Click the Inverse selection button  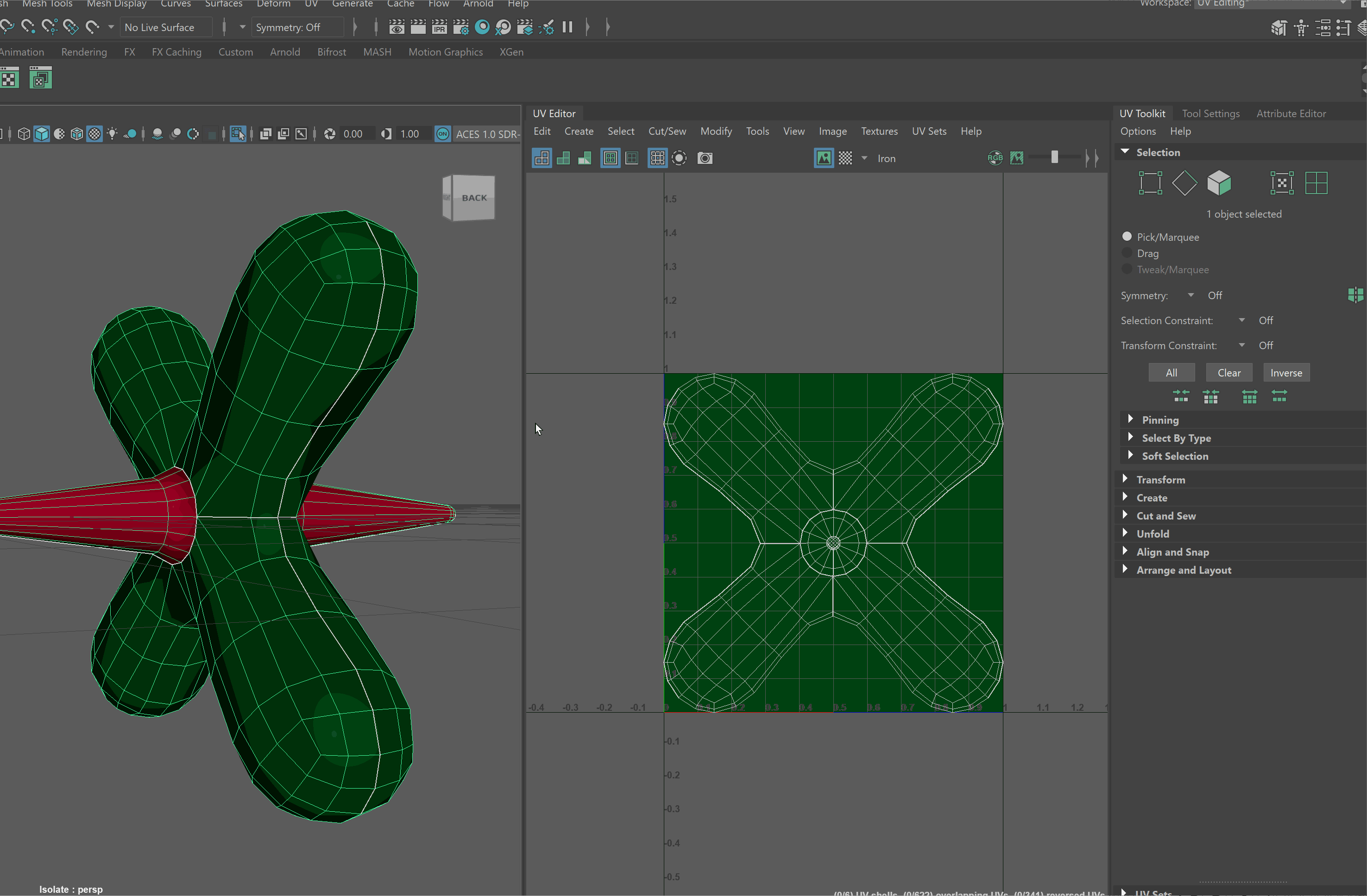[1285, 372]
